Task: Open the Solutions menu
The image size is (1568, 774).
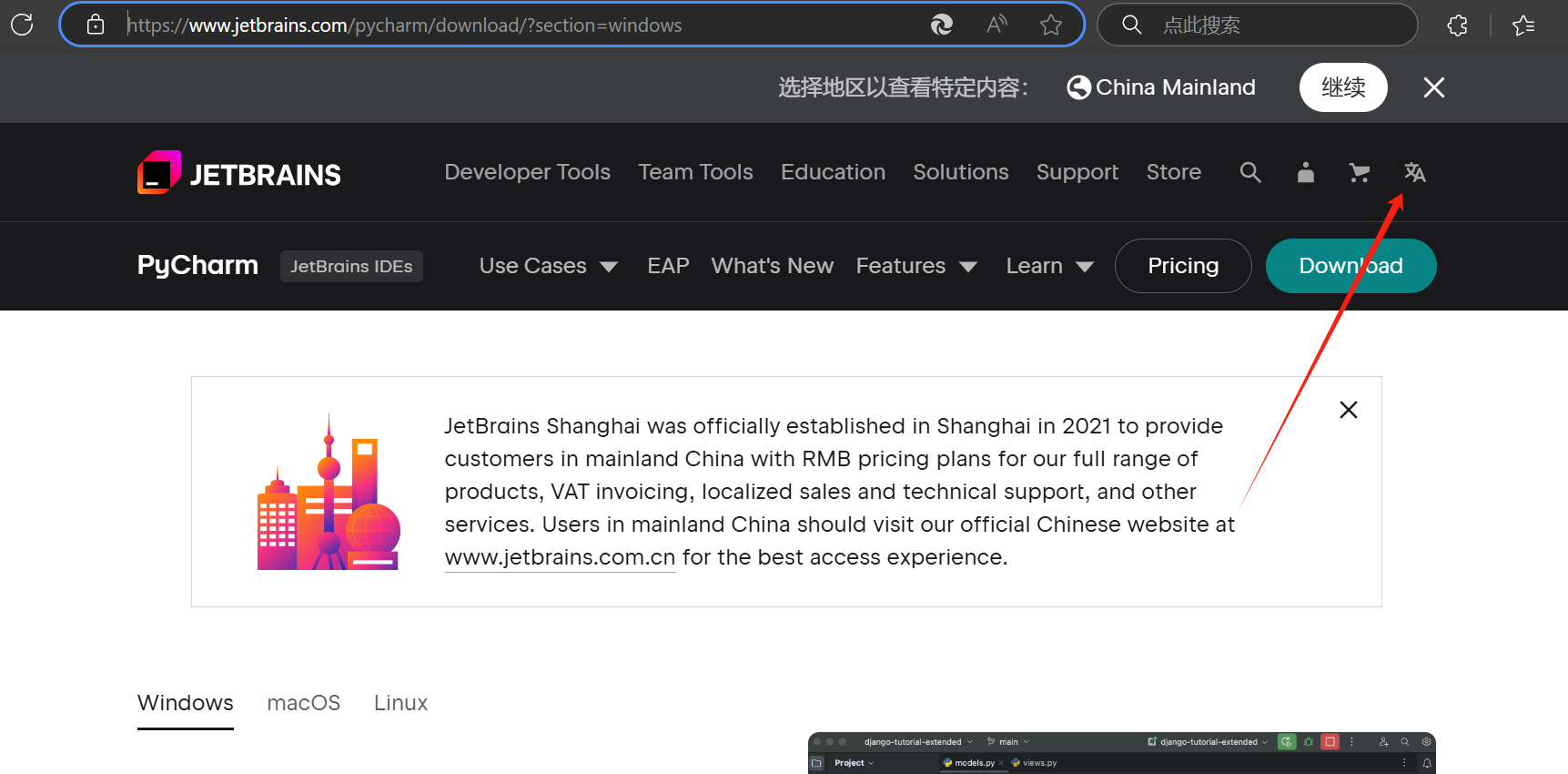Action: click(x=961, y=172)
